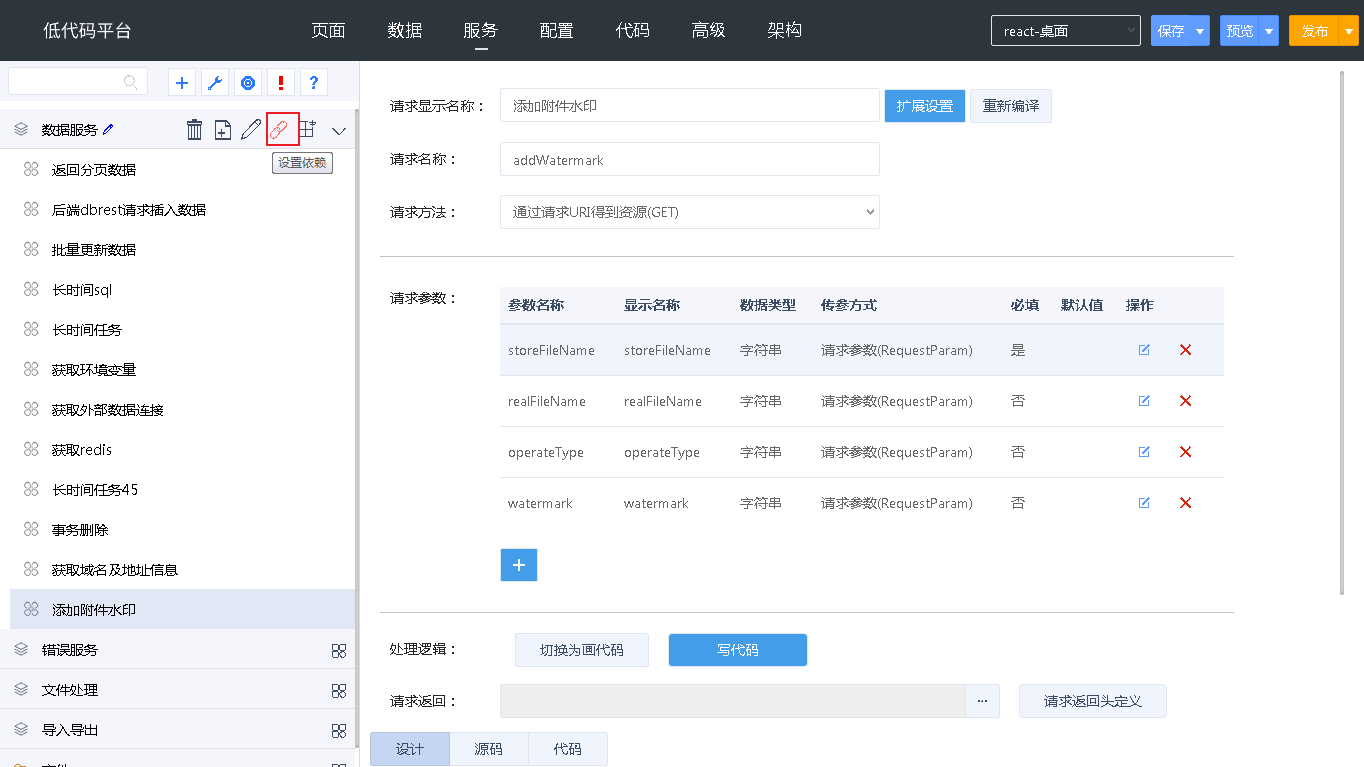Rename the 数据服务 group via the blue pencil icon
This screenshot has height=767, width=1364.
point(108,129)
